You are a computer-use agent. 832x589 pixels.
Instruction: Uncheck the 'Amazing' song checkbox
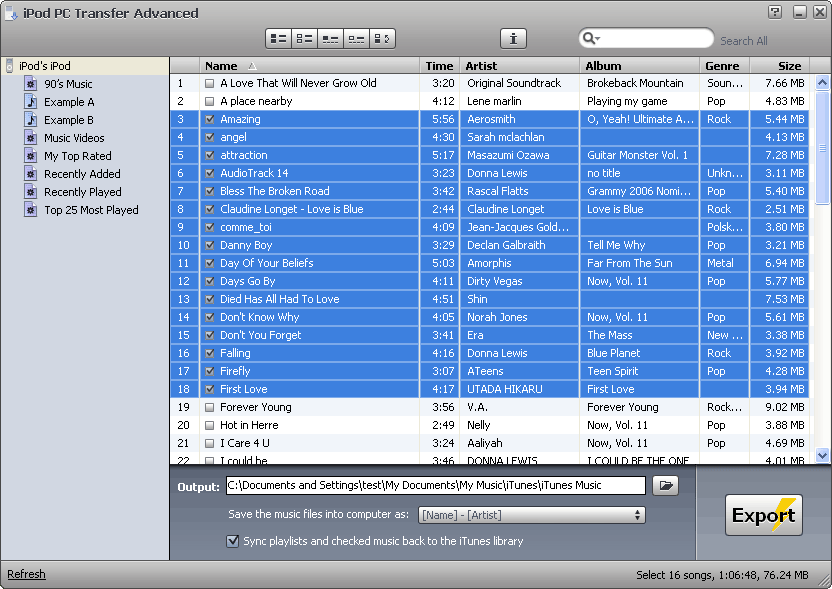tap(210, 120)
